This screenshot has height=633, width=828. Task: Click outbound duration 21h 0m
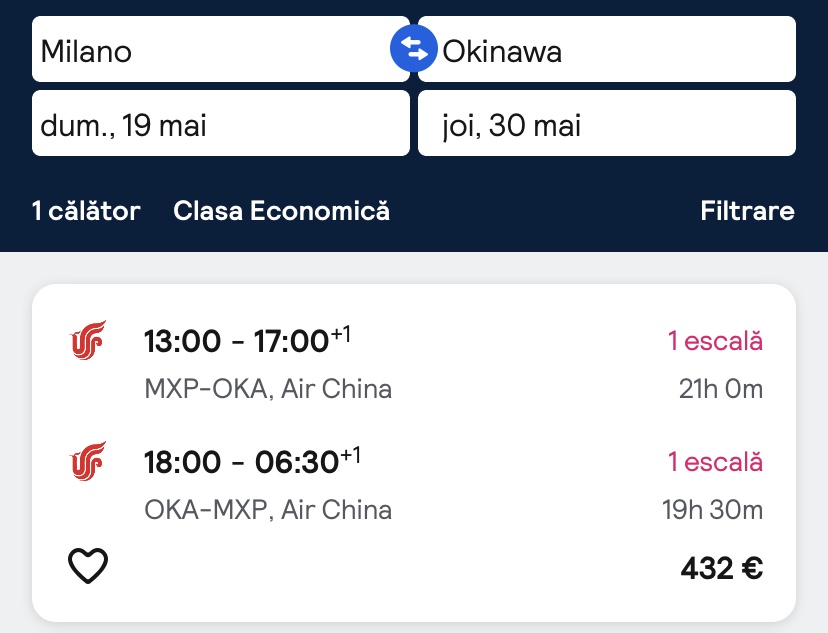[720, 388]
